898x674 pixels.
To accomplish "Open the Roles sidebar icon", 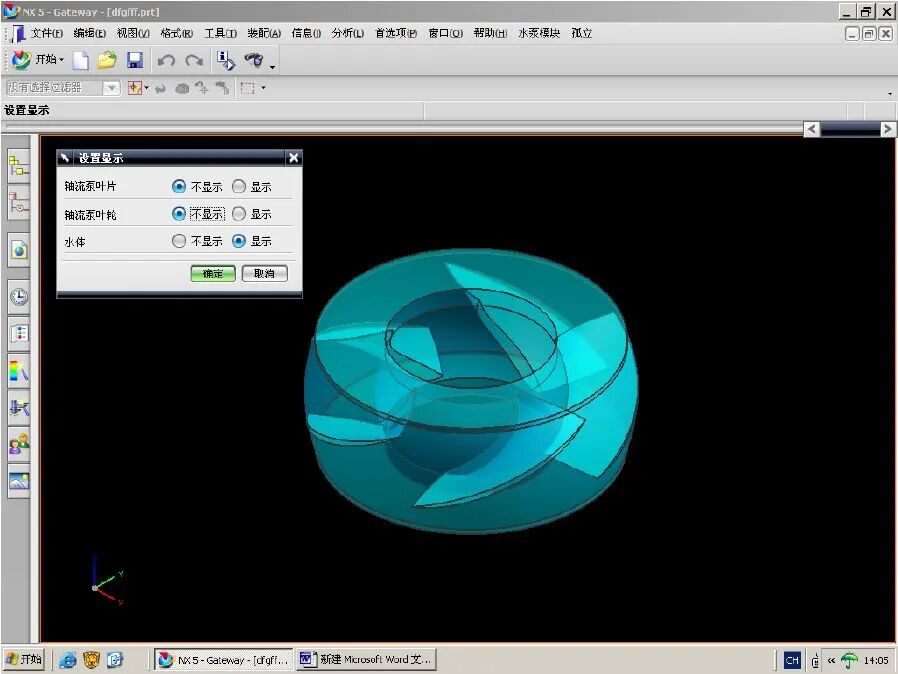I will pyautogui.click(x=19, y=444).
